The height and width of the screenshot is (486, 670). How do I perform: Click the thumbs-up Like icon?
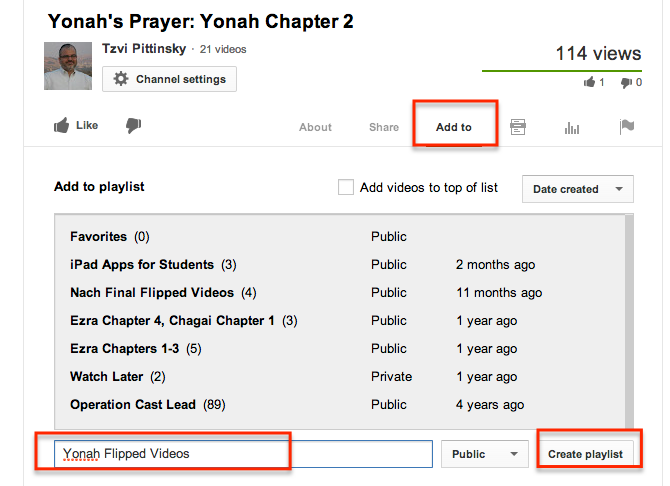point(62,126)
